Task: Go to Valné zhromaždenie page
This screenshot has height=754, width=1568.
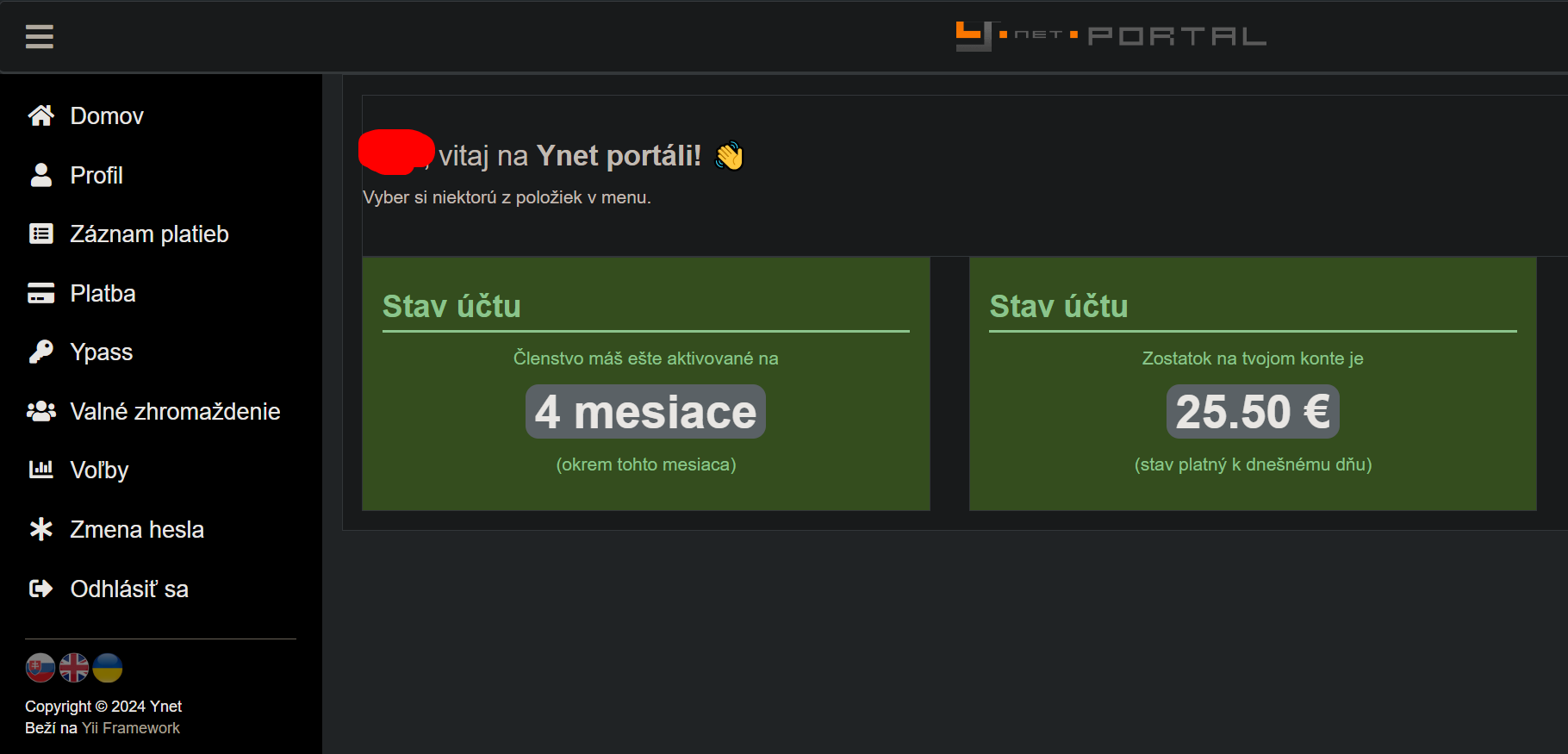Action: point(175,411)
